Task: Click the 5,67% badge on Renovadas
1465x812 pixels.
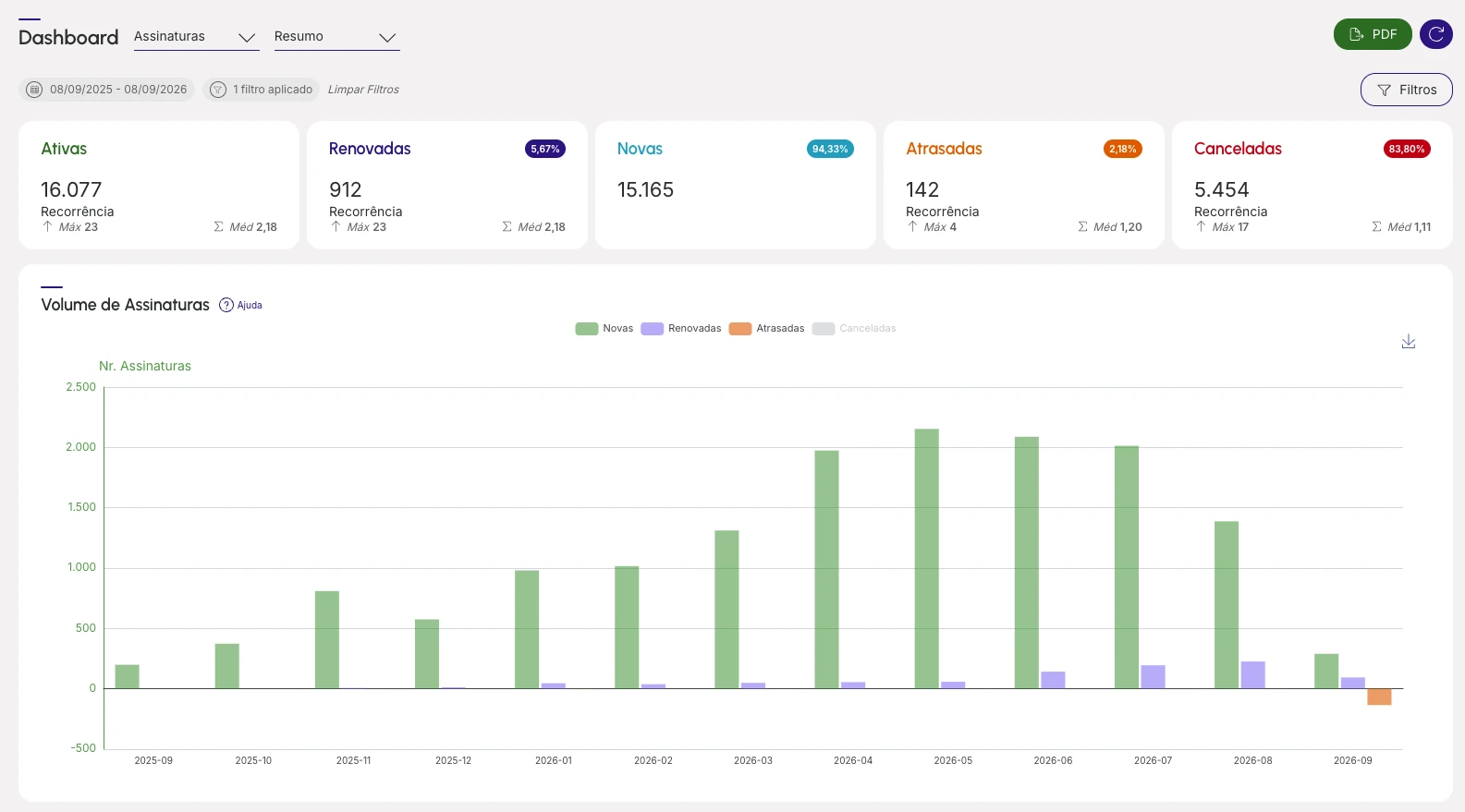Action: pyautogui.click(x=545, y=149)
